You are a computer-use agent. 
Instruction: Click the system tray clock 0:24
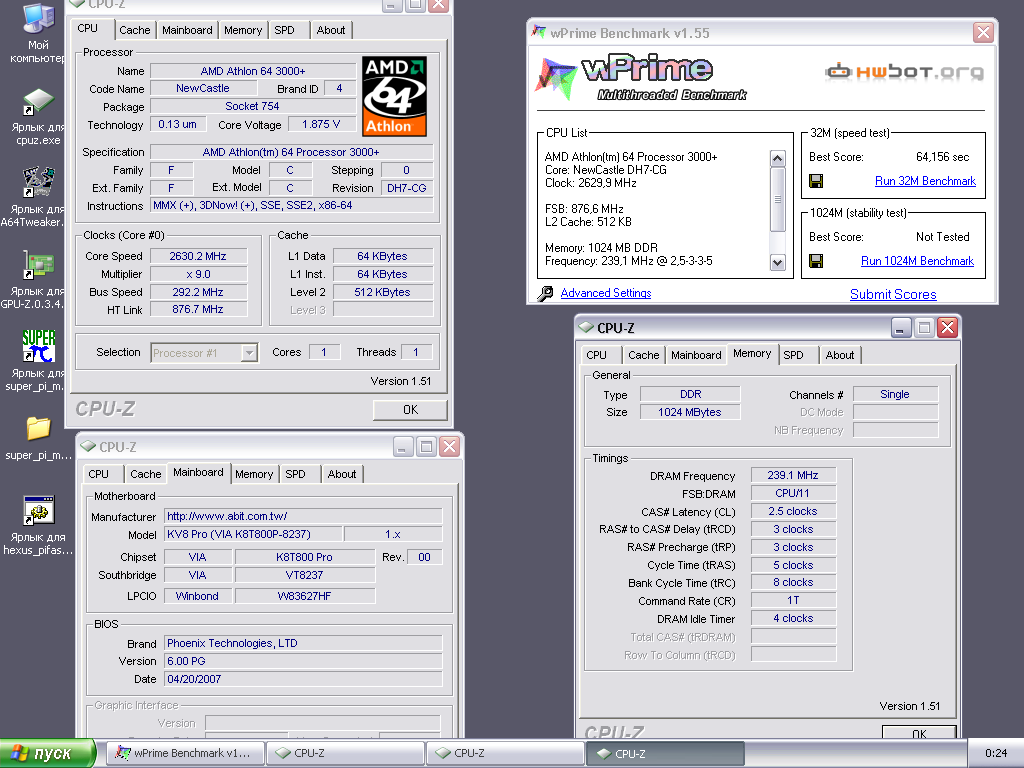pos(996,753)
